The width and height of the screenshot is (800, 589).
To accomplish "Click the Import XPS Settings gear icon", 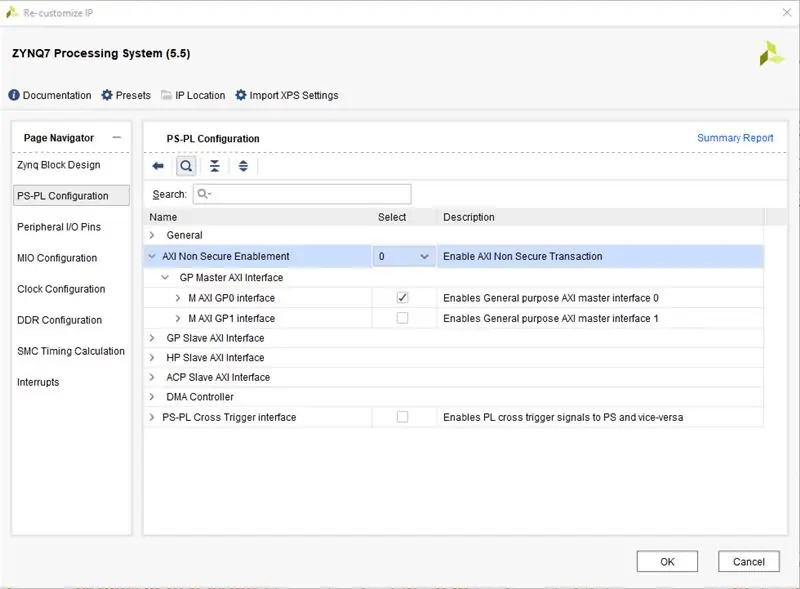I will click(241, 95).
